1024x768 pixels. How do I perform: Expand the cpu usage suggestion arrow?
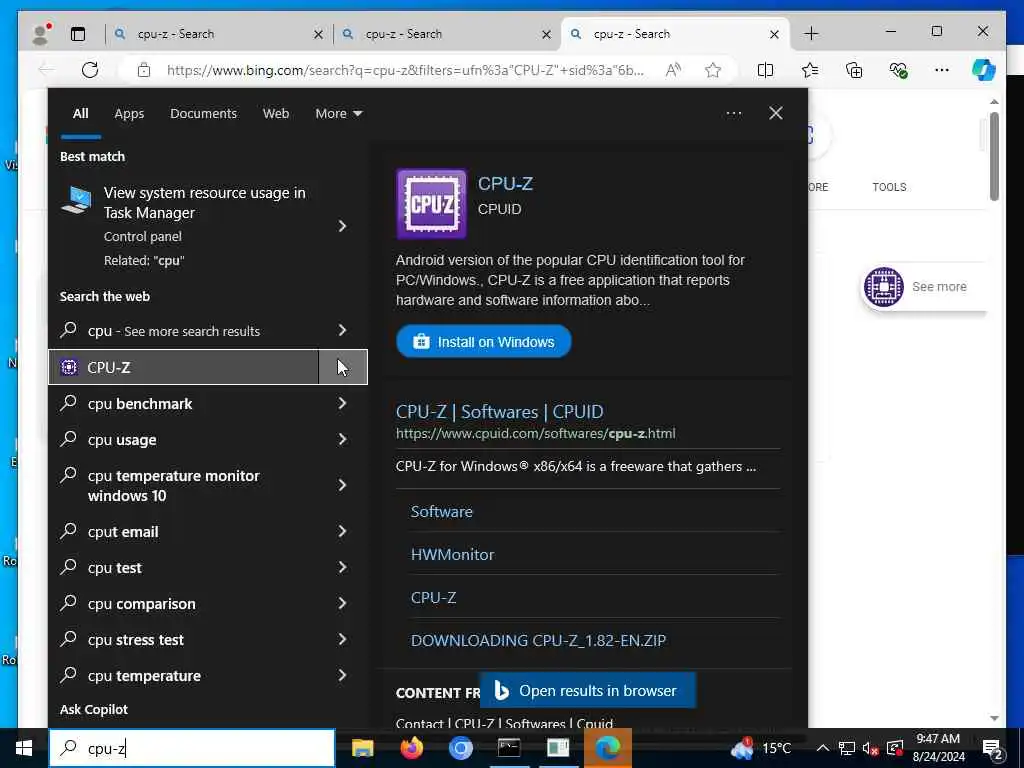(x=342, y=440)
